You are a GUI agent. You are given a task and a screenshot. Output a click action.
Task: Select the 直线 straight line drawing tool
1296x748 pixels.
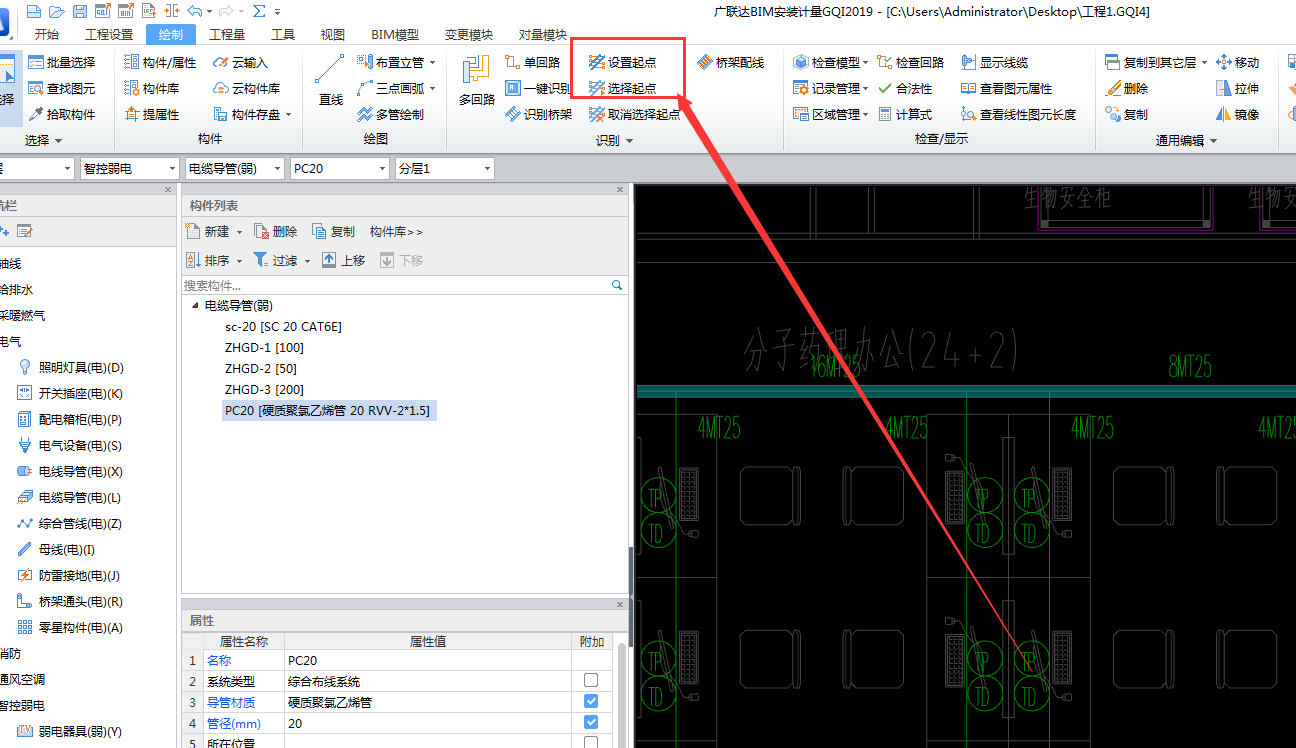(330, 80)
